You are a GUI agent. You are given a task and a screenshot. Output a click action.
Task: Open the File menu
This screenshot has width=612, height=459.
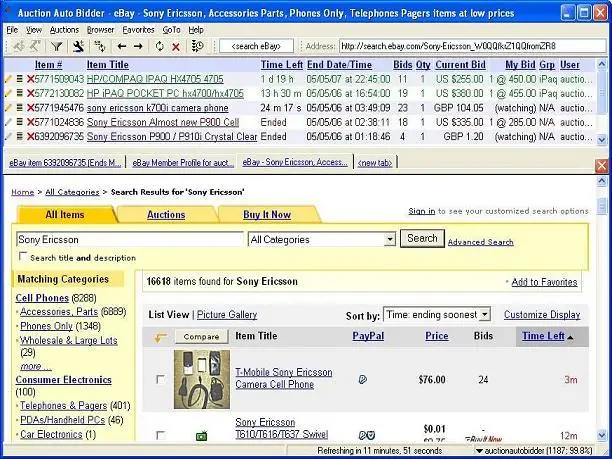click(12, 30)
